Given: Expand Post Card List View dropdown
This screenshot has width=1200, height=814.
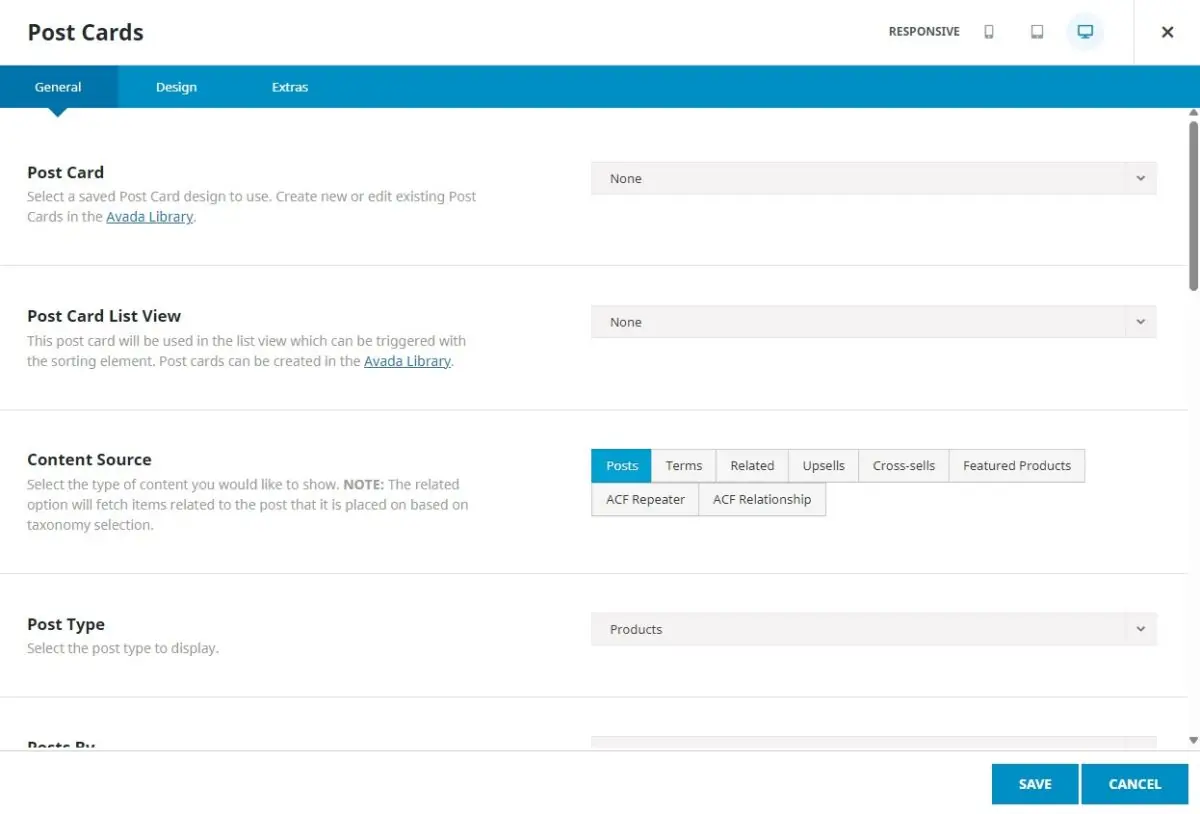Looking at the screenshot, I should click(x=873, y=323).
